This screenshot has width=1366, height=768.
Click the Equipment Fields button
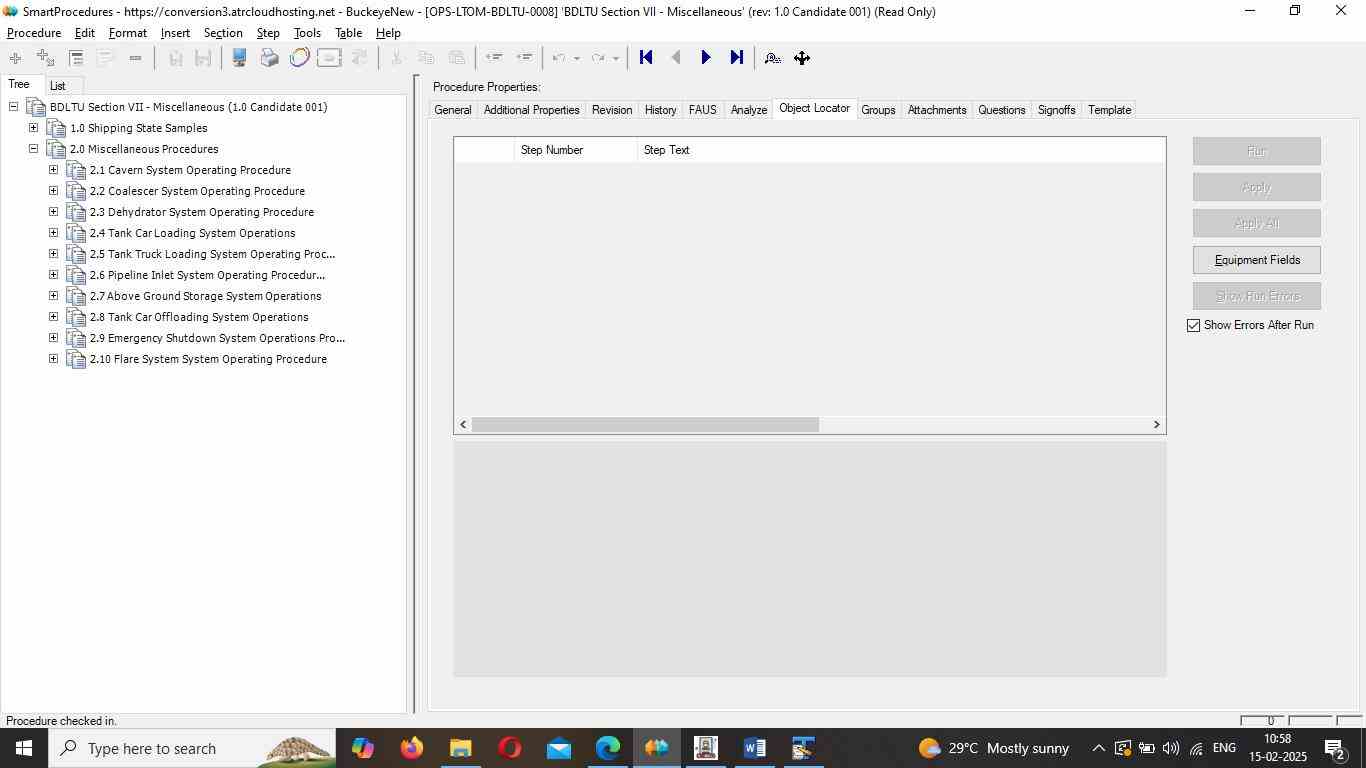click(x=1257, y=260)
